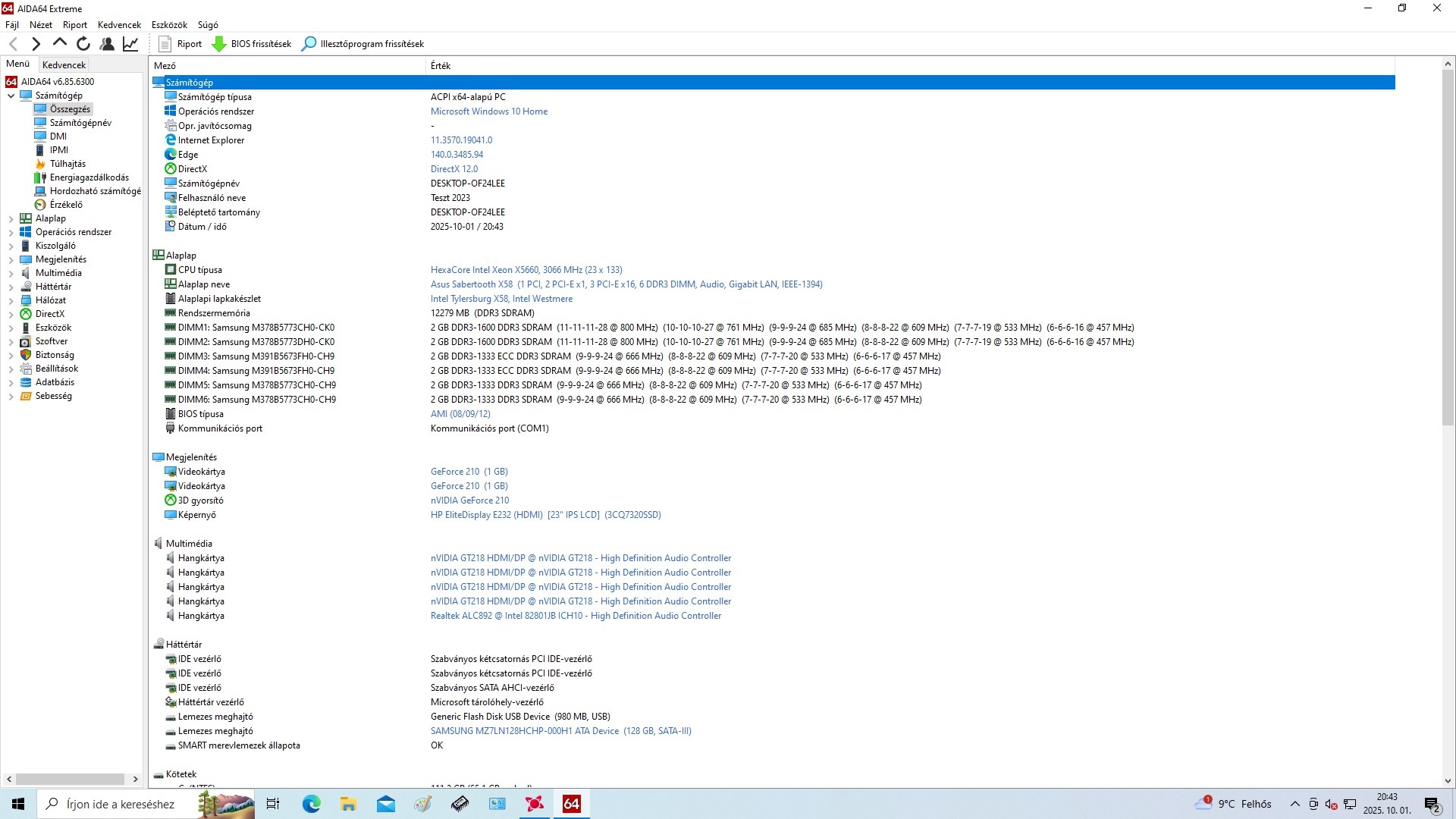The width and height of the screenshot is (1456, 819).
Task: Select Túlhajtás in the tree
Action: [x=67, y=164]
